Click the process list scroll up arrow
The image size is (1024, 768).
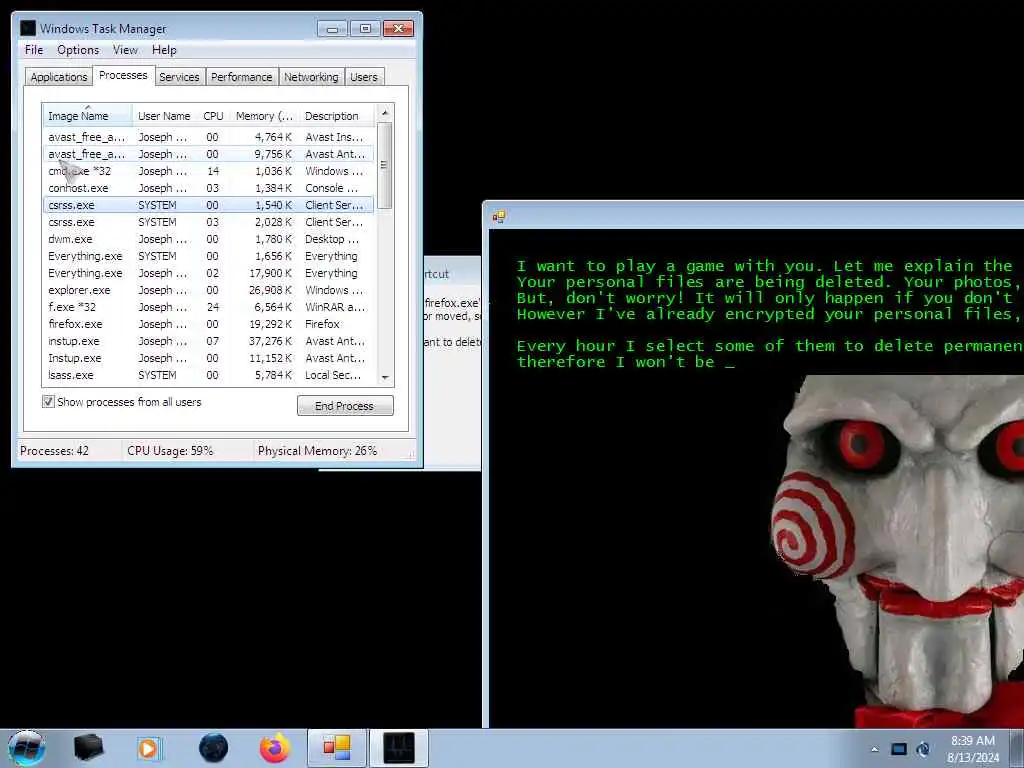click(385, 113)
